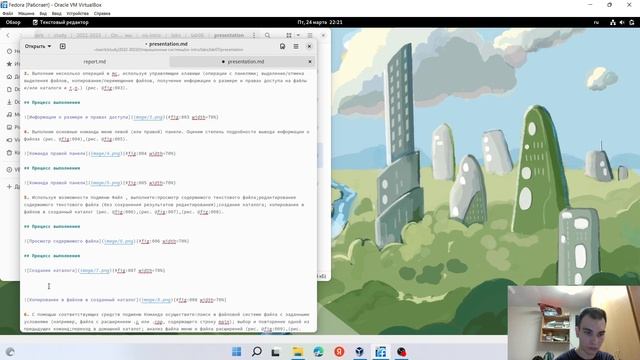The height and width of the screenshot is (360, 640).
Task: Open VirtualBox 'Устройства' menu
Action: 78,13
